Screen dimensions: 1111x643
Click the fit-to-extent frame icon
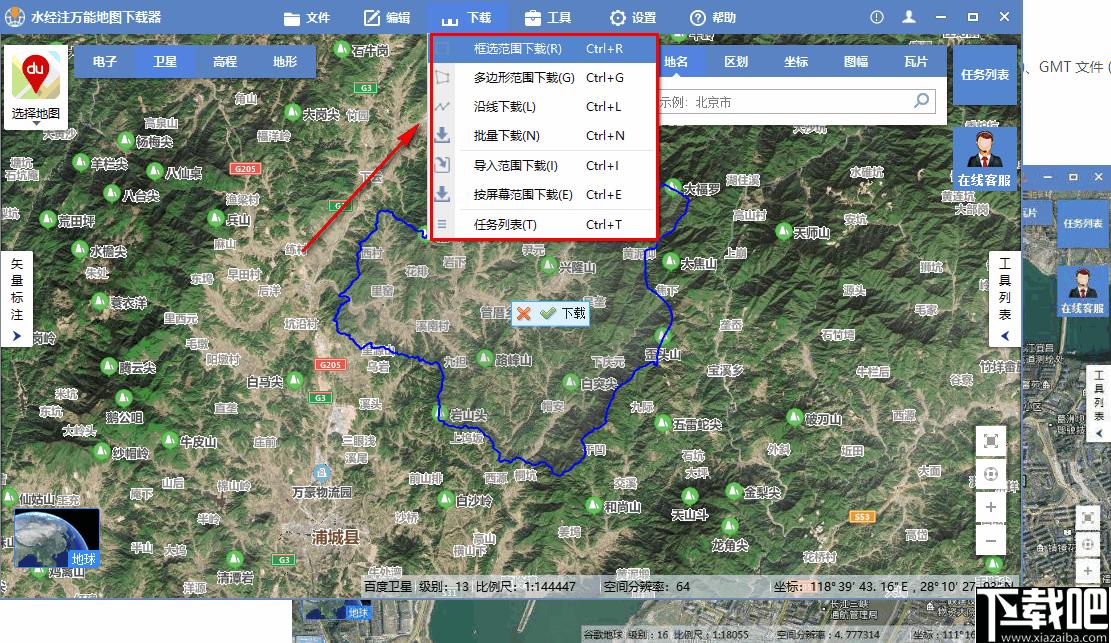point(991,442)
